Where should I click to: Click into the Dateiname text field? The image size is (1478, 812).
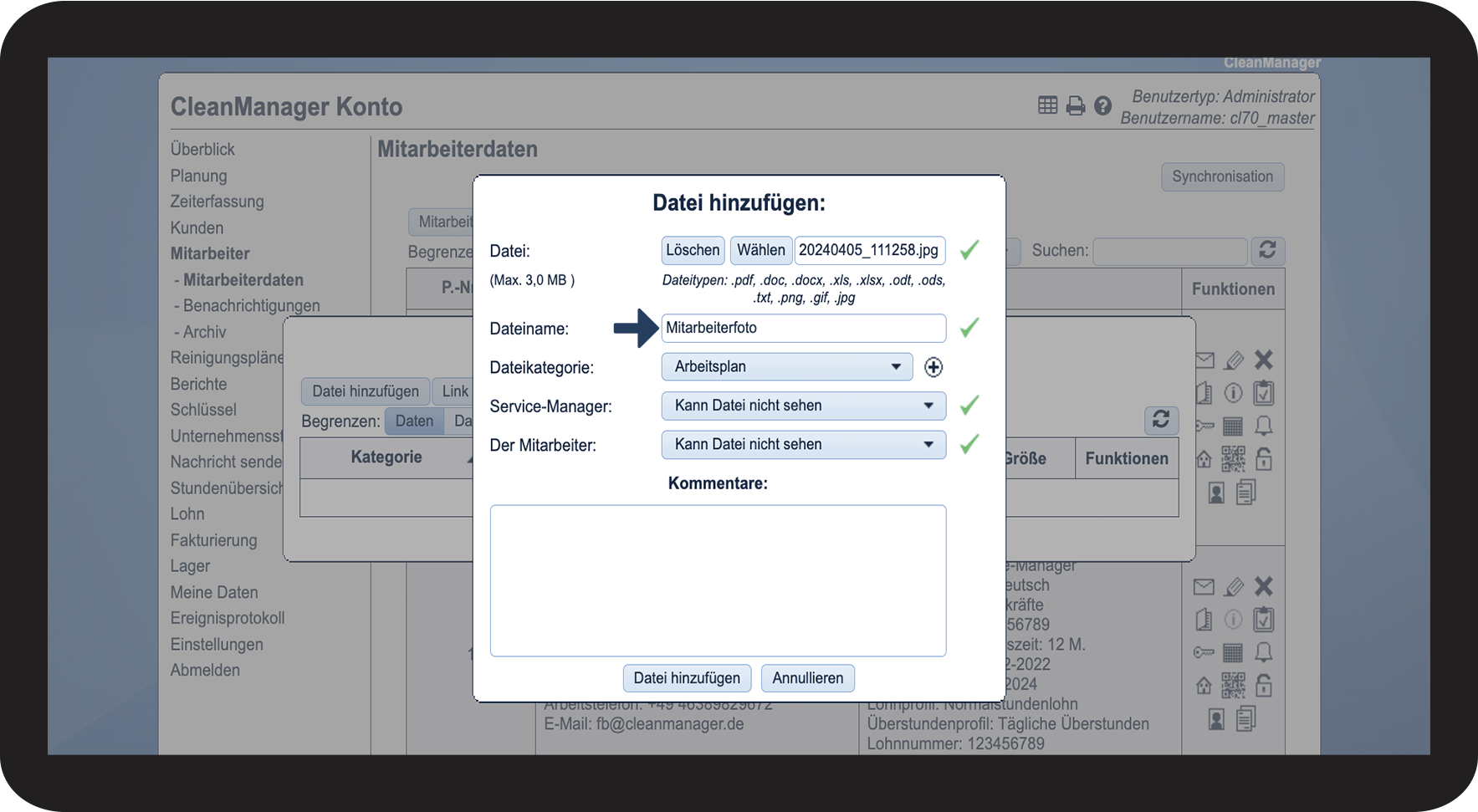[x=803, y=329]
